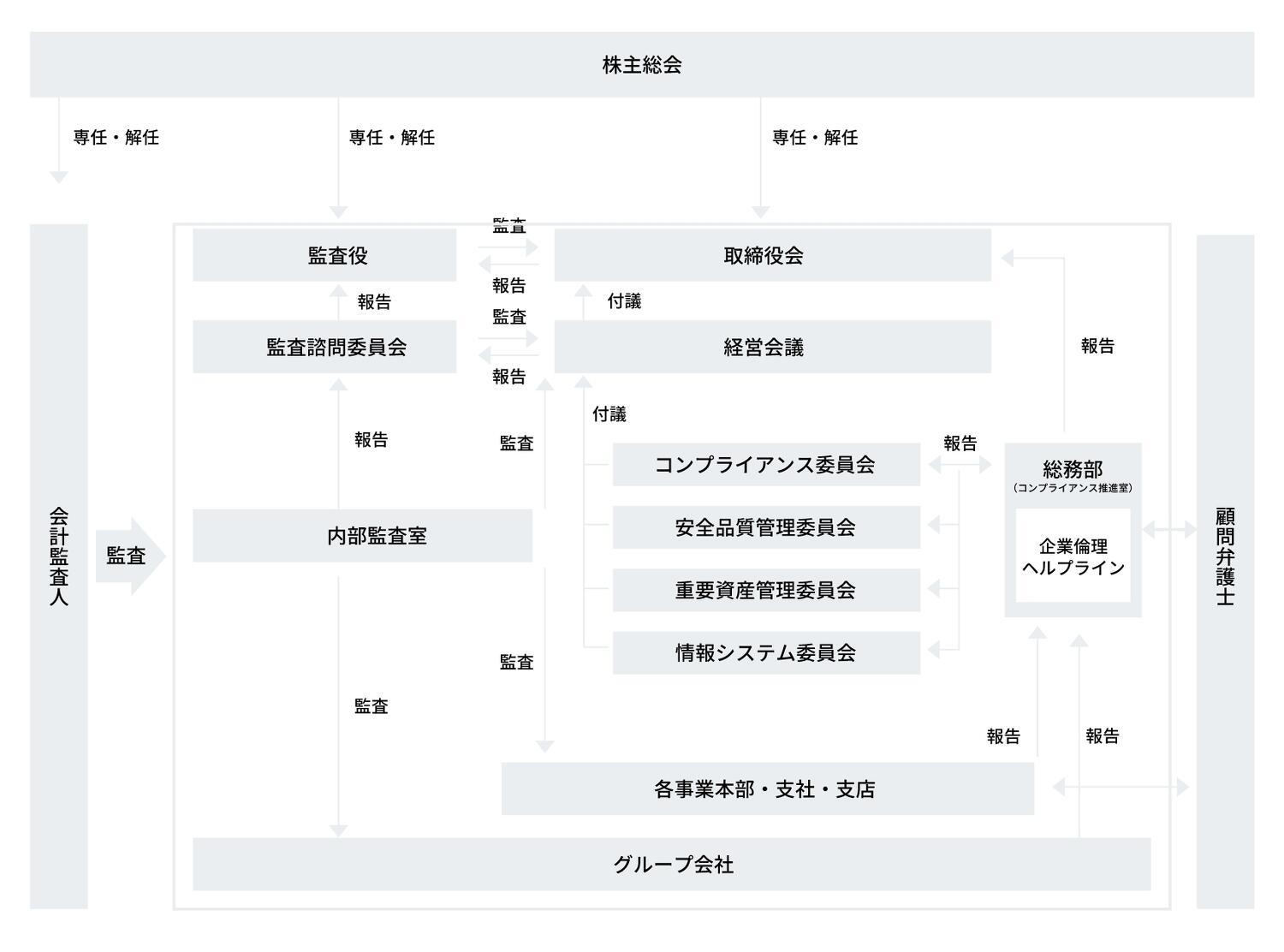Viewport: 1284px width, 952px height.
Task: Select the 監査役 box
Action: [x=324, y=255]
